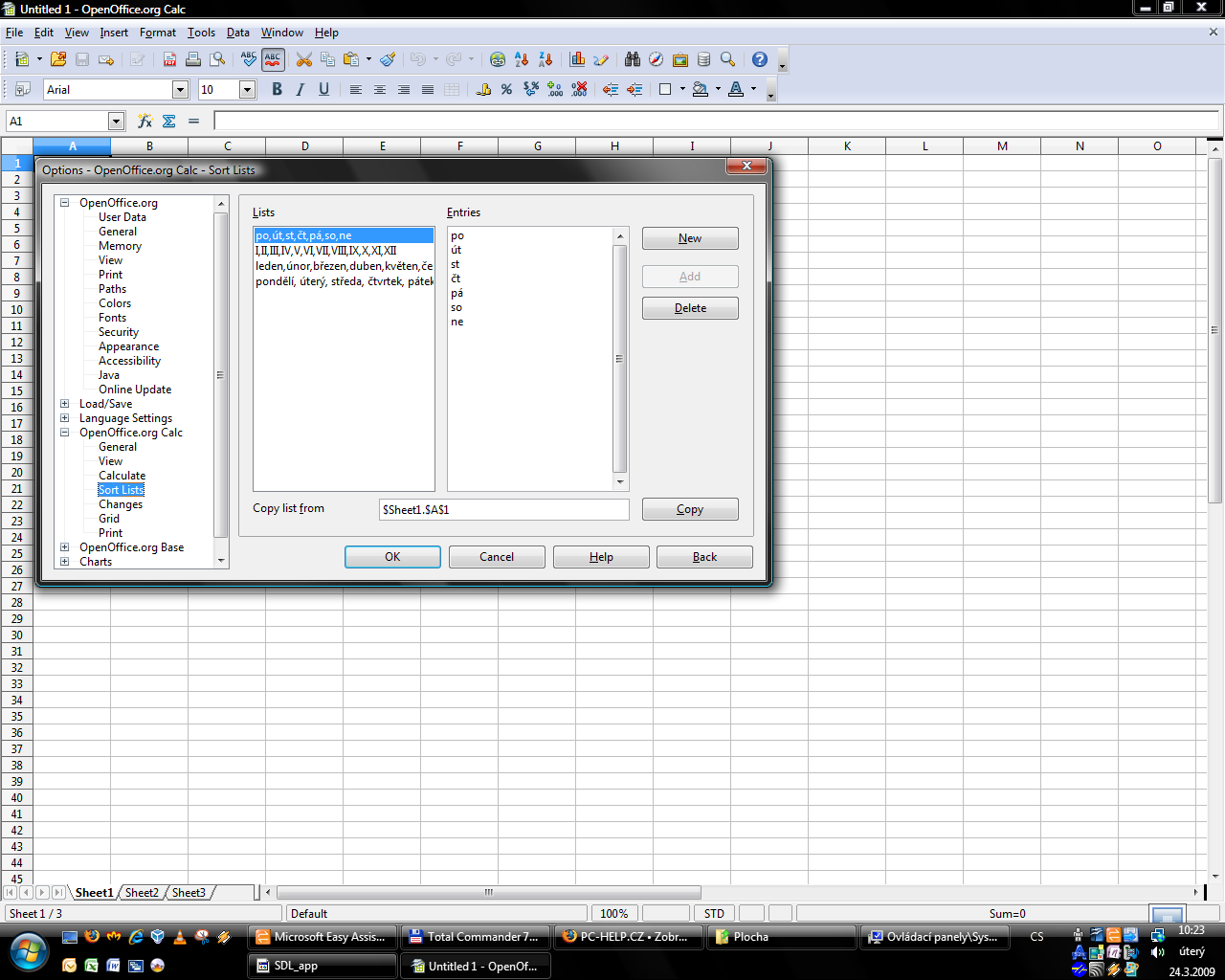
Task: Open the Format menu
Action: pyautogui.click(x=157, y=33)
